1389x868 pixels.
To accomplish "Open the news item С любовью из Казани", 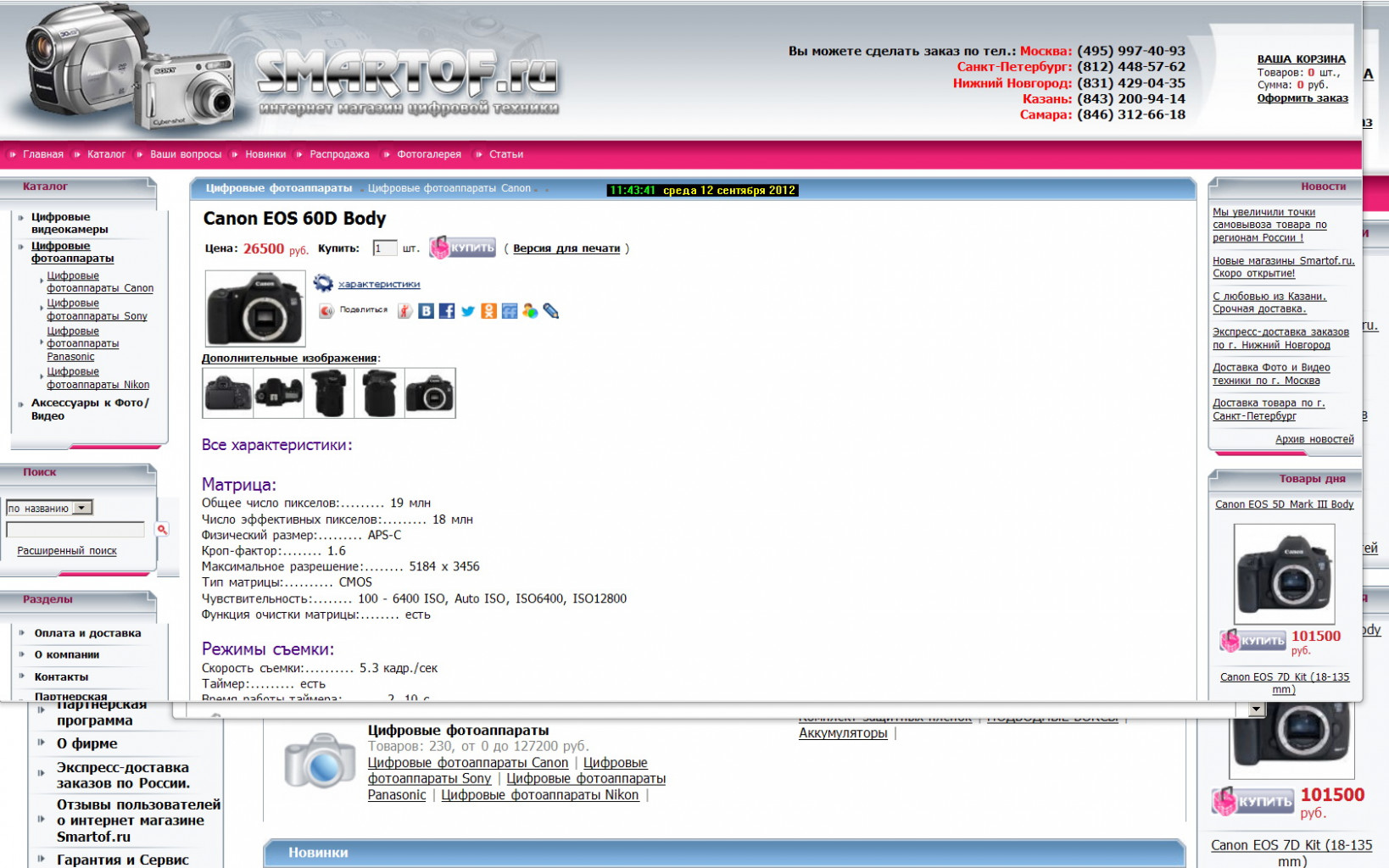I will point(1269,303).
